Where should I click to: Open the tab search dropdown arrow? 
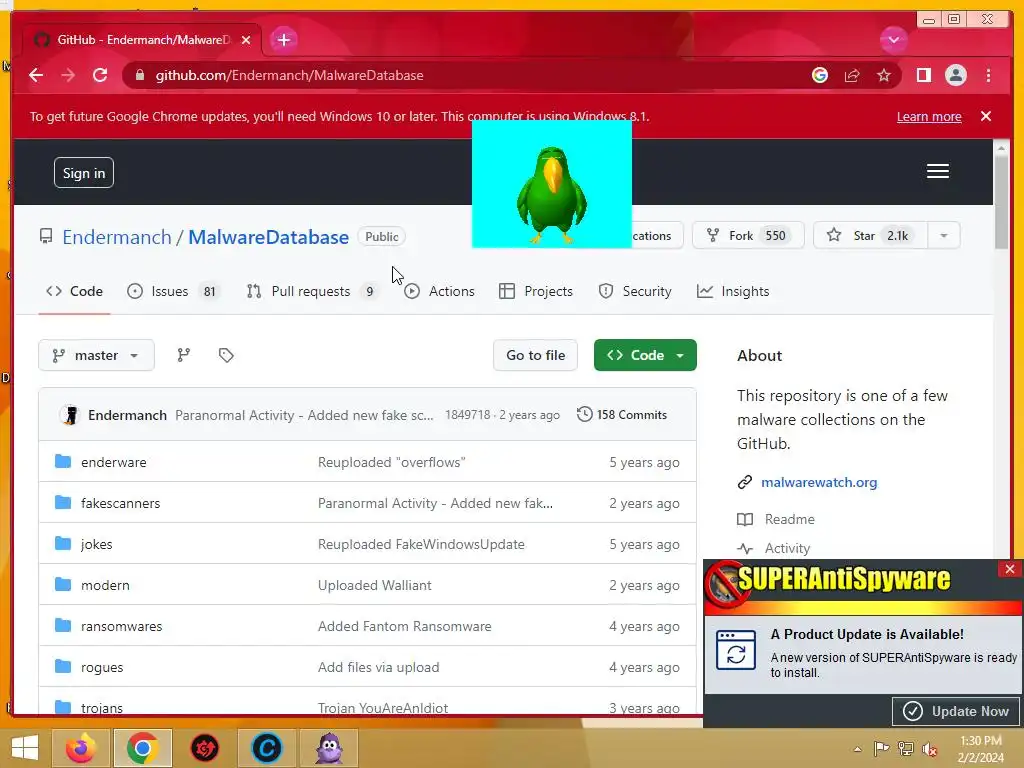tap(893, 40)
